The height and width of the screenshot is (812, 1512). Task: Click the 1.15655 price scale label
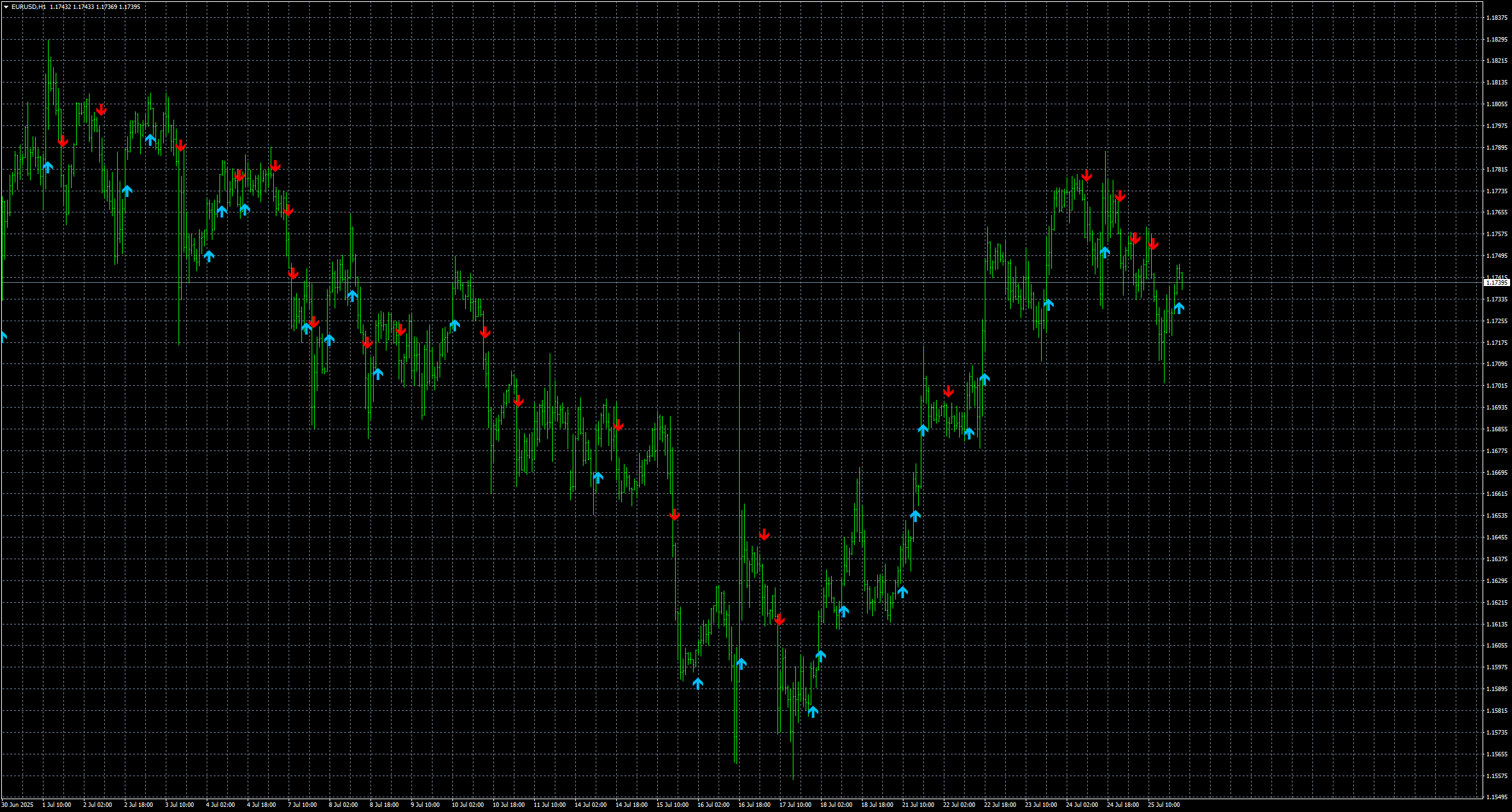[x=1497, y=754]
